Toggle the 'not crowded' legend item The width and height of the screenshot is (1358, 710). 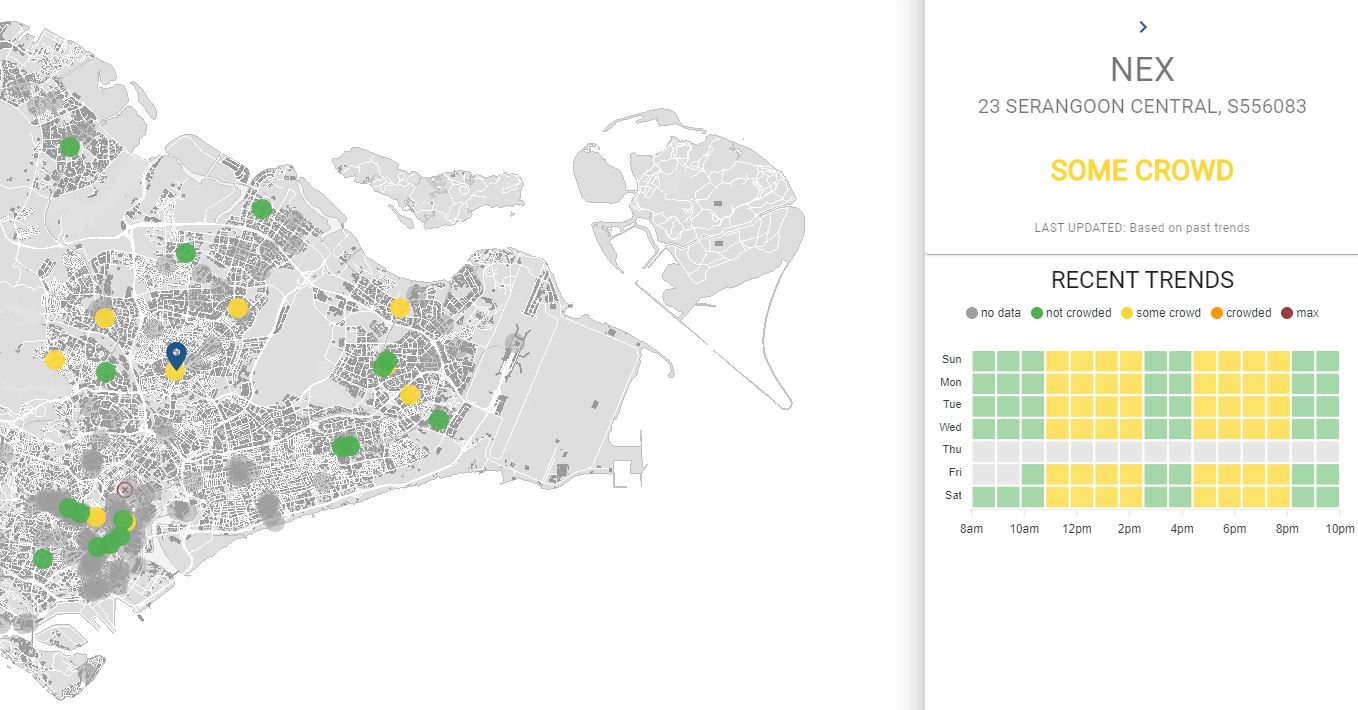pyautogui.click(x=1070, y=313)
